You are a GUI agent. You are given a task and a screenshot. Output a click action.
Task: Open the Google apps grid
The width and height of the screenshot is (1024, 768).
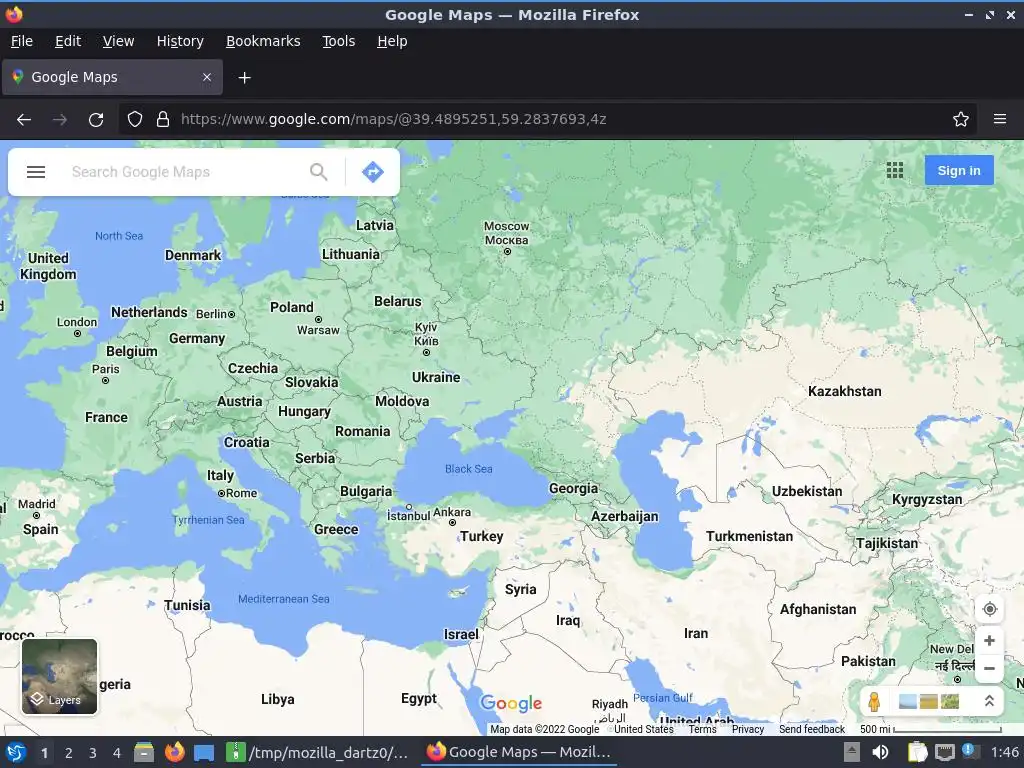click(895, 170)
